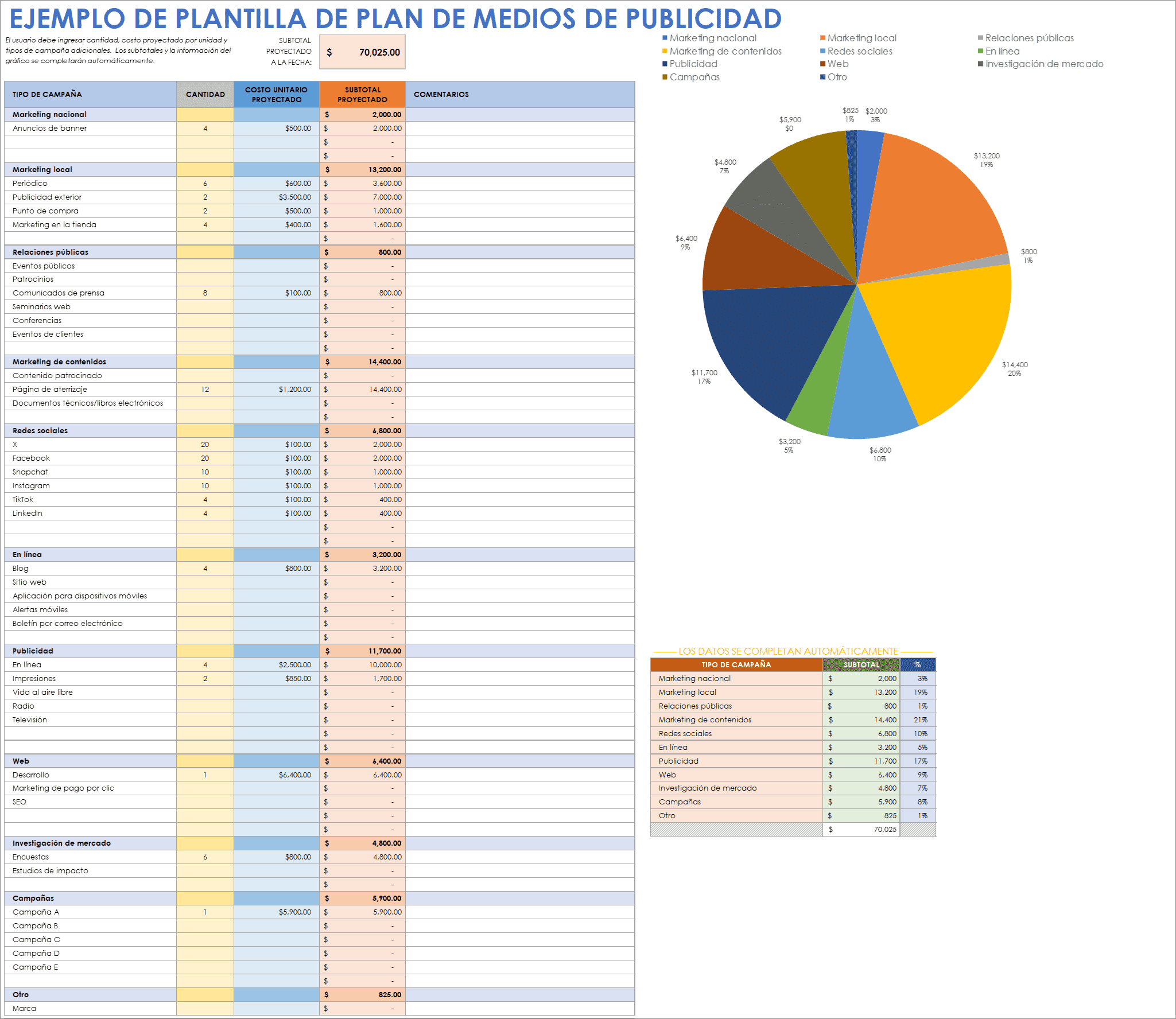The height and width of the screenshot is (1019, 1176).
Task: Click the TIPO DE CAMPAÑA column header
Action: tap(90, 94)
